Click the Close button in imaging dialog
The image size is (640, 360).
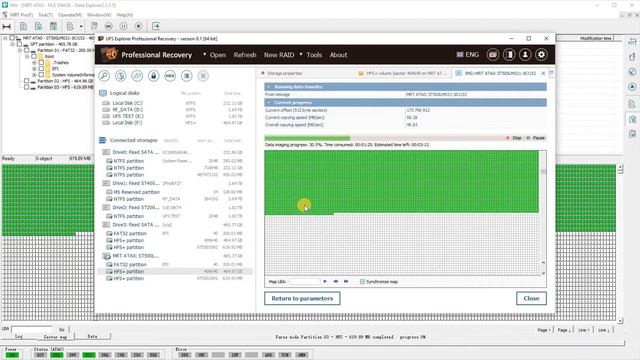[x=531, y=298]
